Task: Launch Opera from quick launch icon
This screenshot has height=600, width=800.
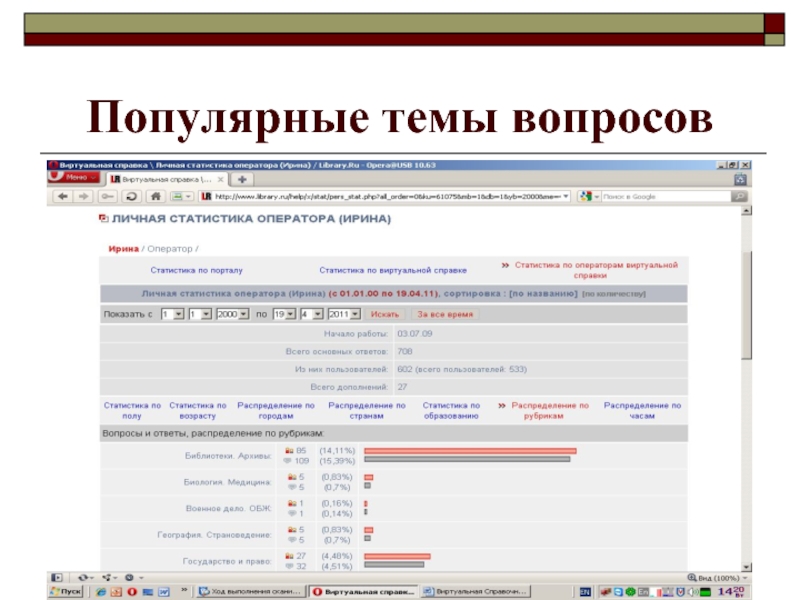Action: tap(132, 592)
